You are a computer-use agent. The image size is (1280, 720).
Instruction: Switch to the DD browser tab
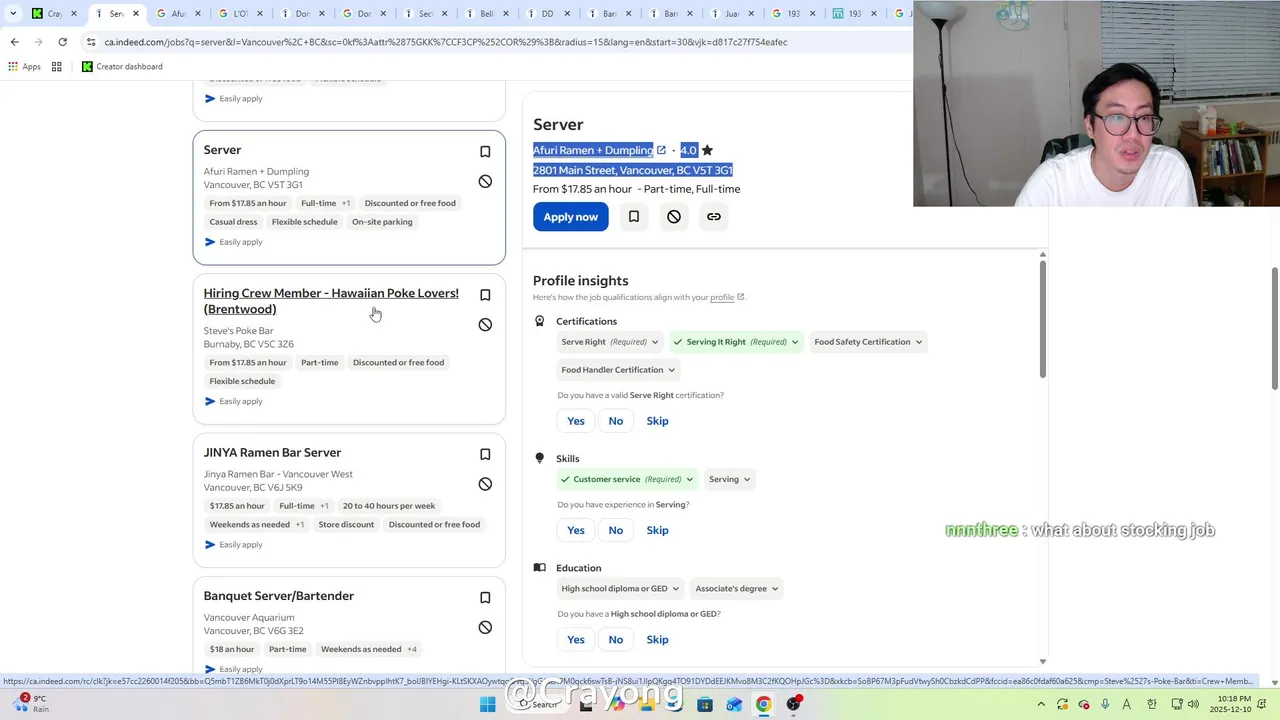point(548,14)
